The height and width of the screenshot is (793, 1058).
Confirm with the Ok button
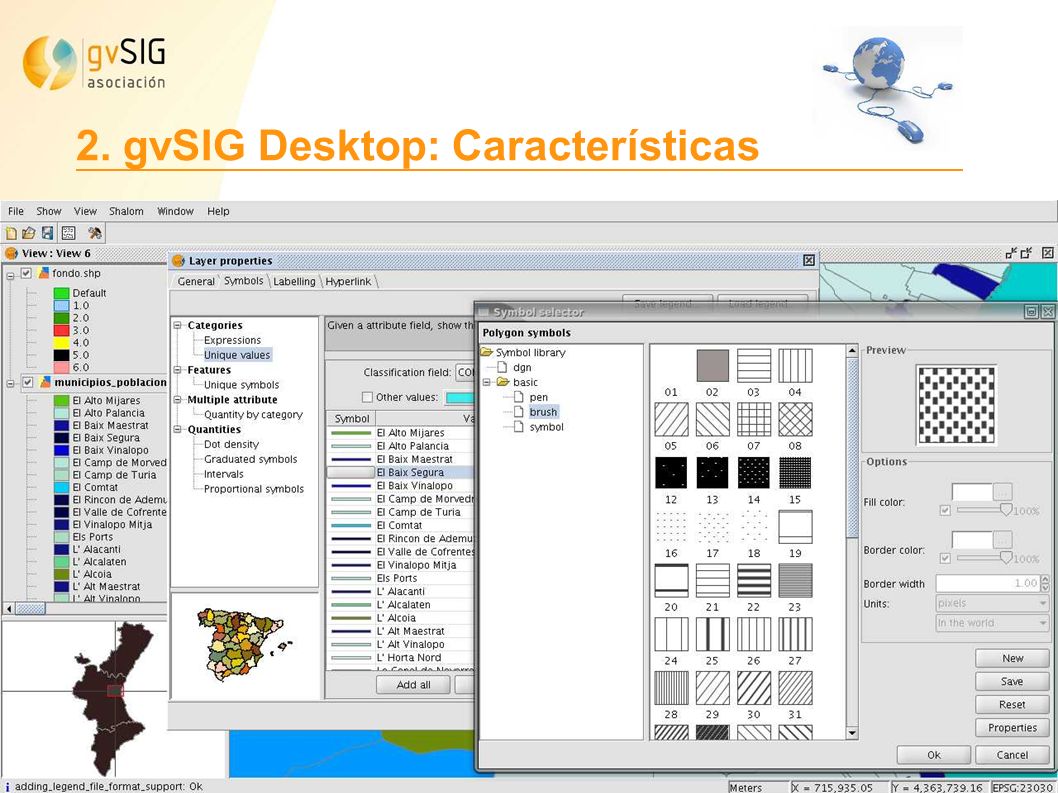(934, 755)
